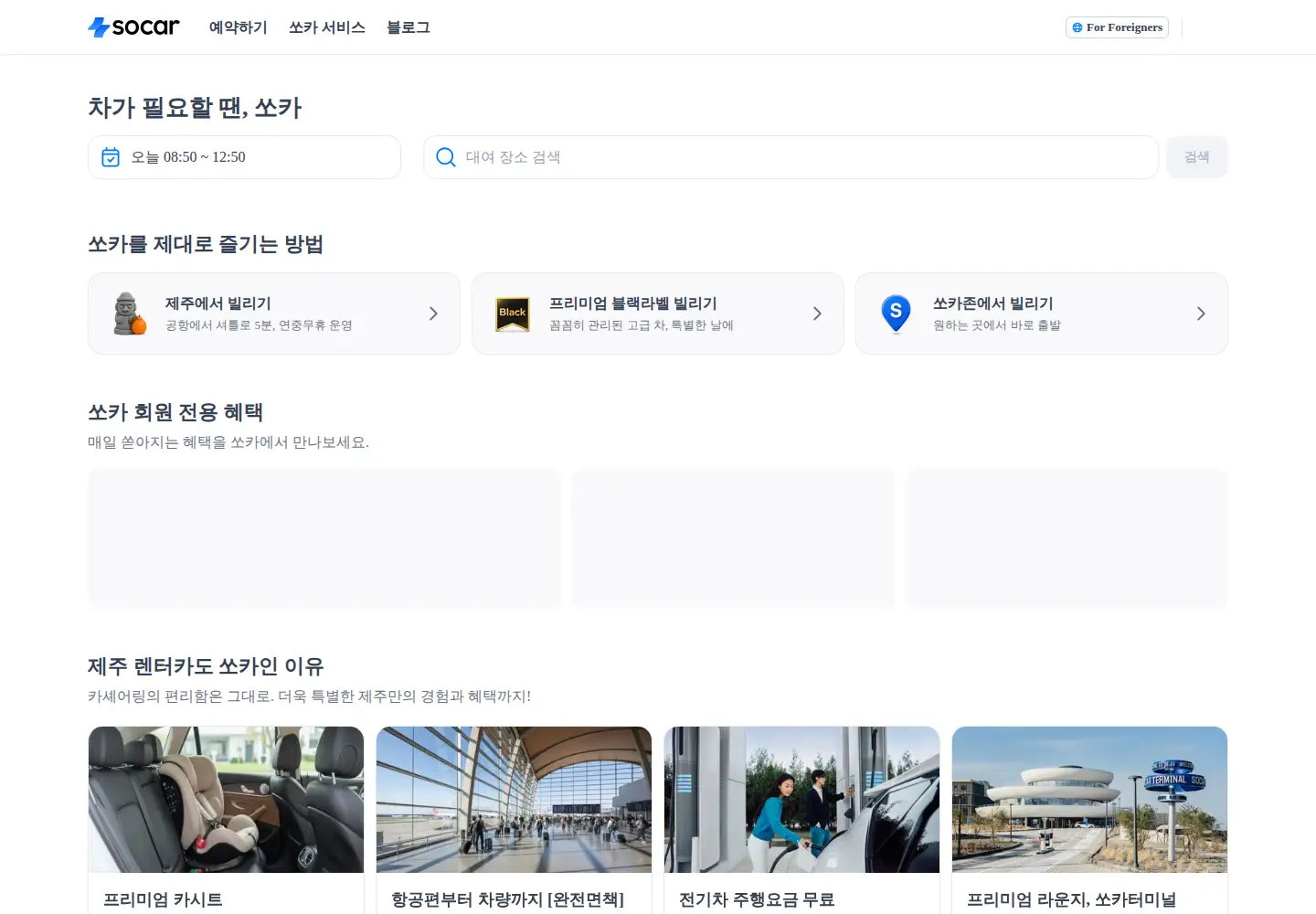The height and width of the screenshot is (914, 1316).
Task: Open the electric car charging photo
Action: (x=802, y=800)
